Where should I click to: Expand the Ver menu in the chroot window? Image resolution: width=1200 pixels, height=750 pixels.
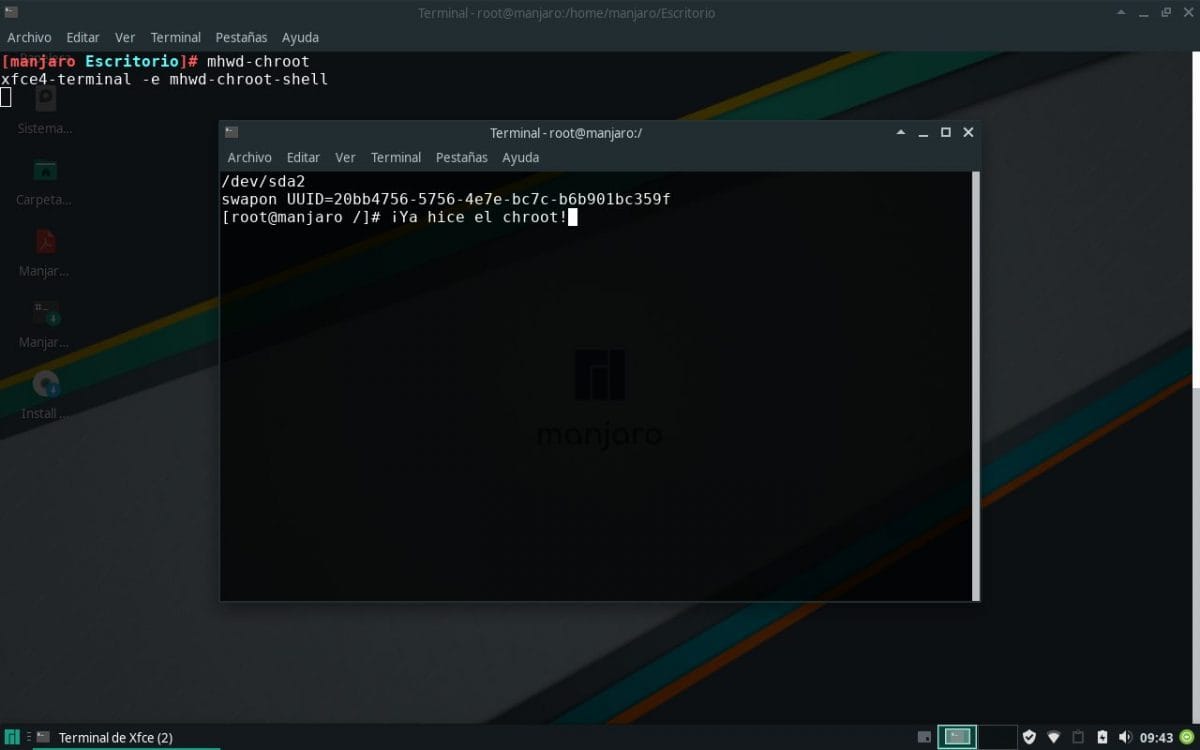(345, 157)
